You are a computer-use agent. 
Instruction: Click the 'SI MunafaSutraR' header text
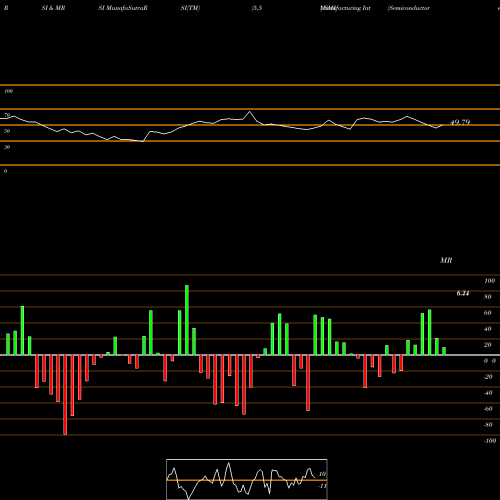coord(123,8)
